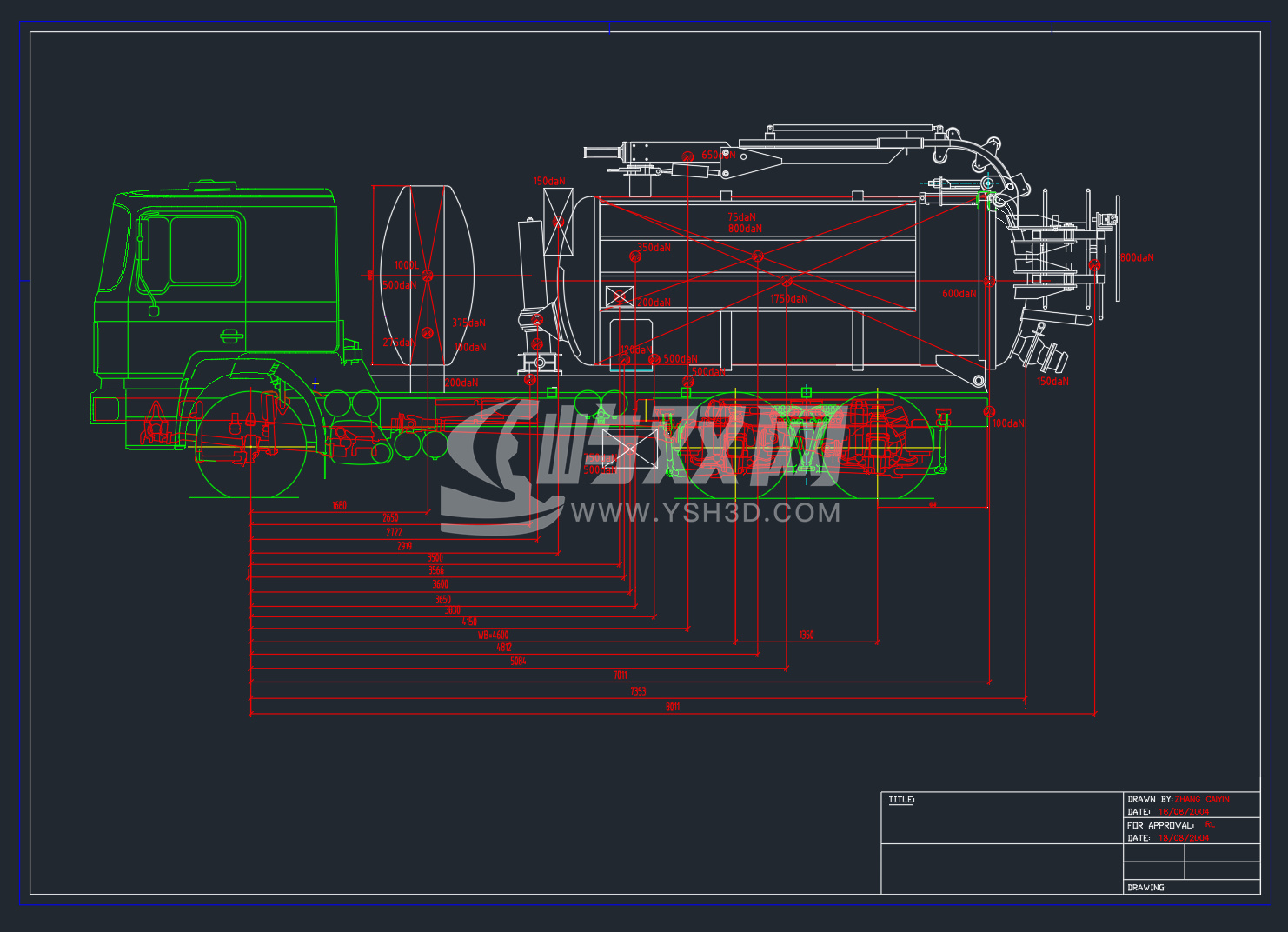Select the 3566 dimension value
Image resolution: width=1288 pixels, height=932 pixels.
click(436, 571)
